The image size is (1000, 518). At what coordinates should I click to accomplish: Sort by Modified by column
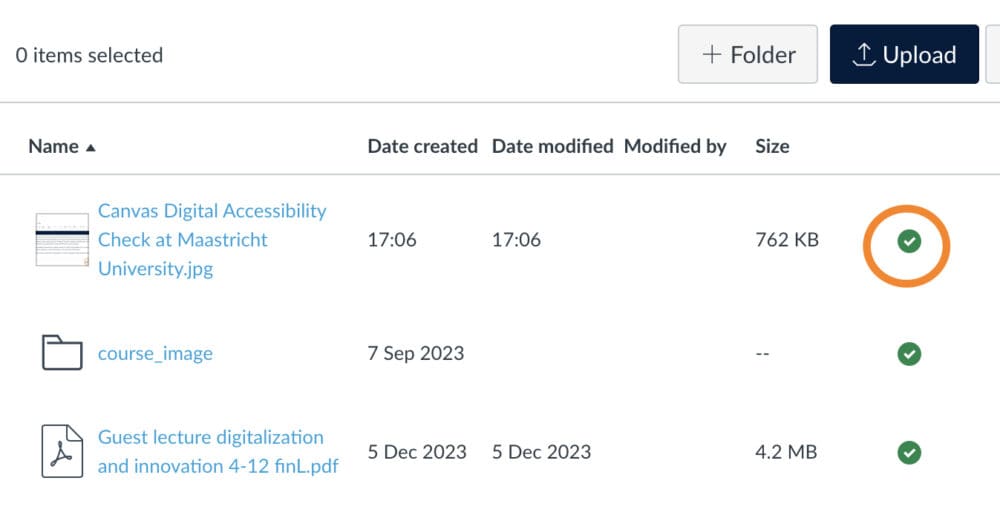[x=675, y=146]
